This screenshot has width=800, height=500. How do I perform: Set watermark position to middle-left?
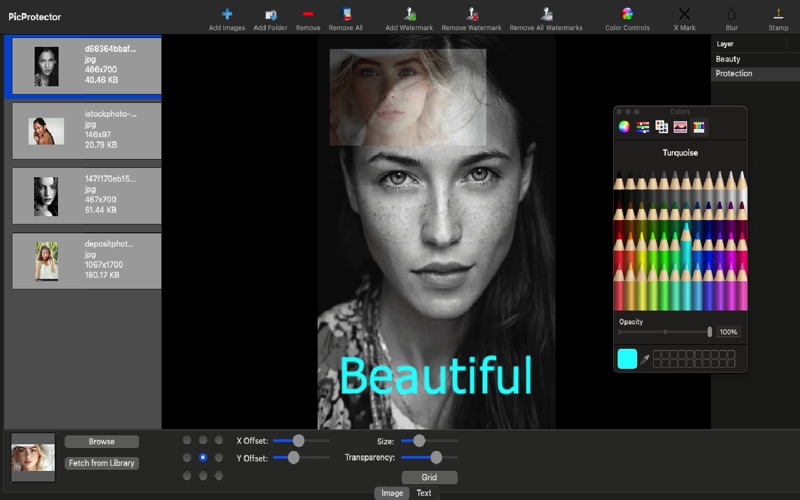coord(187,458)
